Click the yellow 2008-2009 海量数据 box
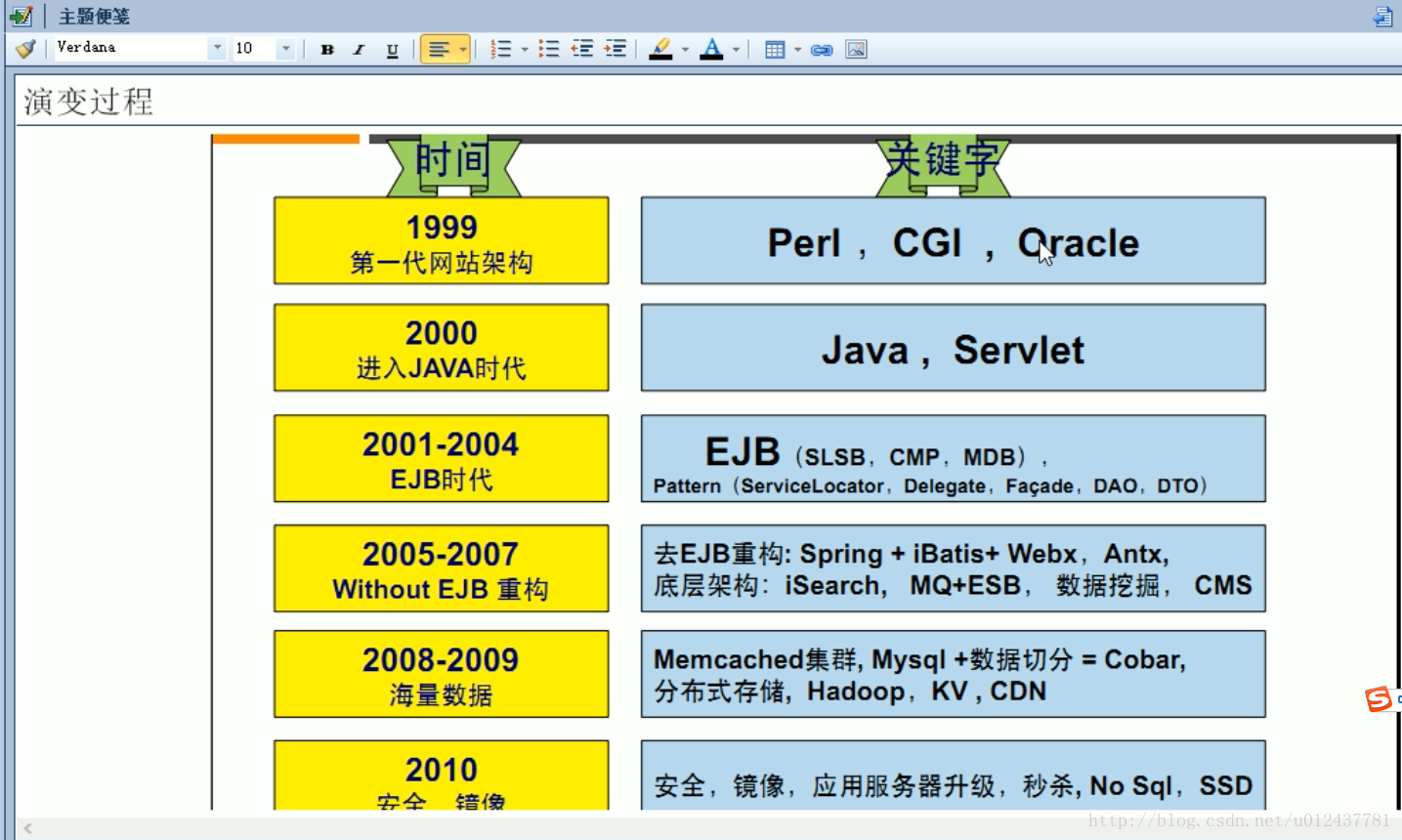 coord(442,674)
